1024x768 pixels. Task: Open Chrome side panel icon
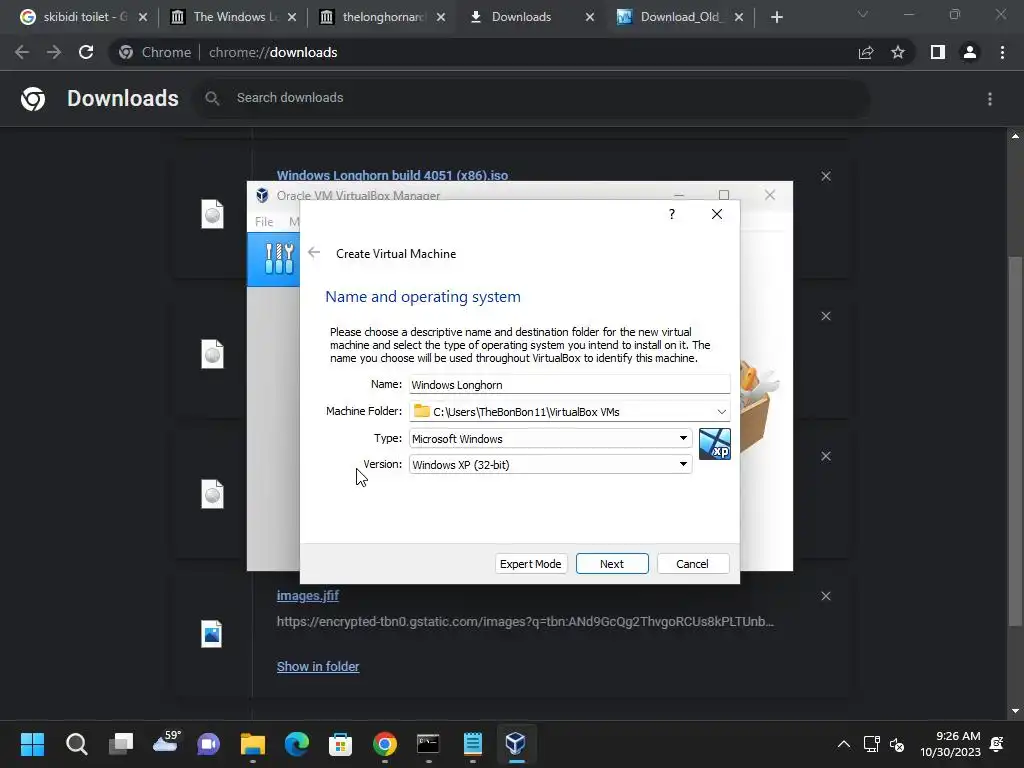(x=938, y=52)
